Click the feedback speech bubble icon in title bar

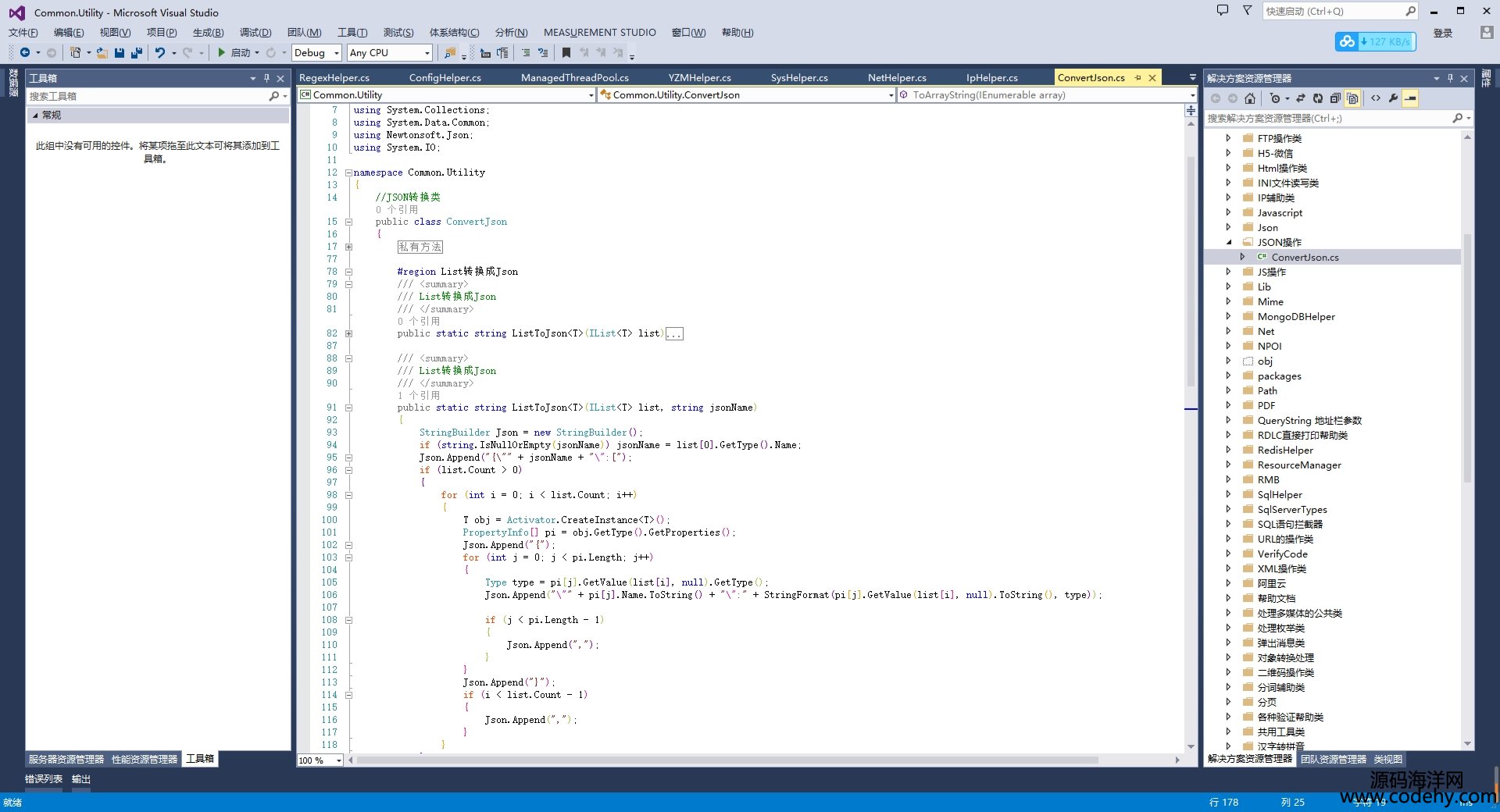1223,11
